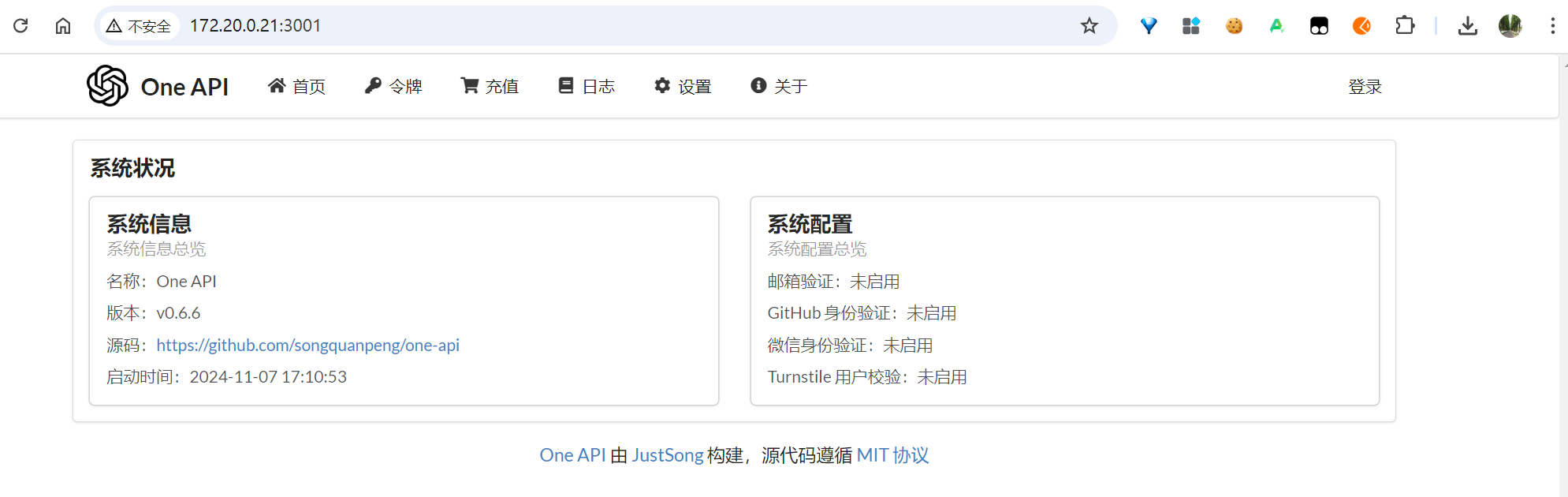Open the browser three-dot menu

point(1552,26)
